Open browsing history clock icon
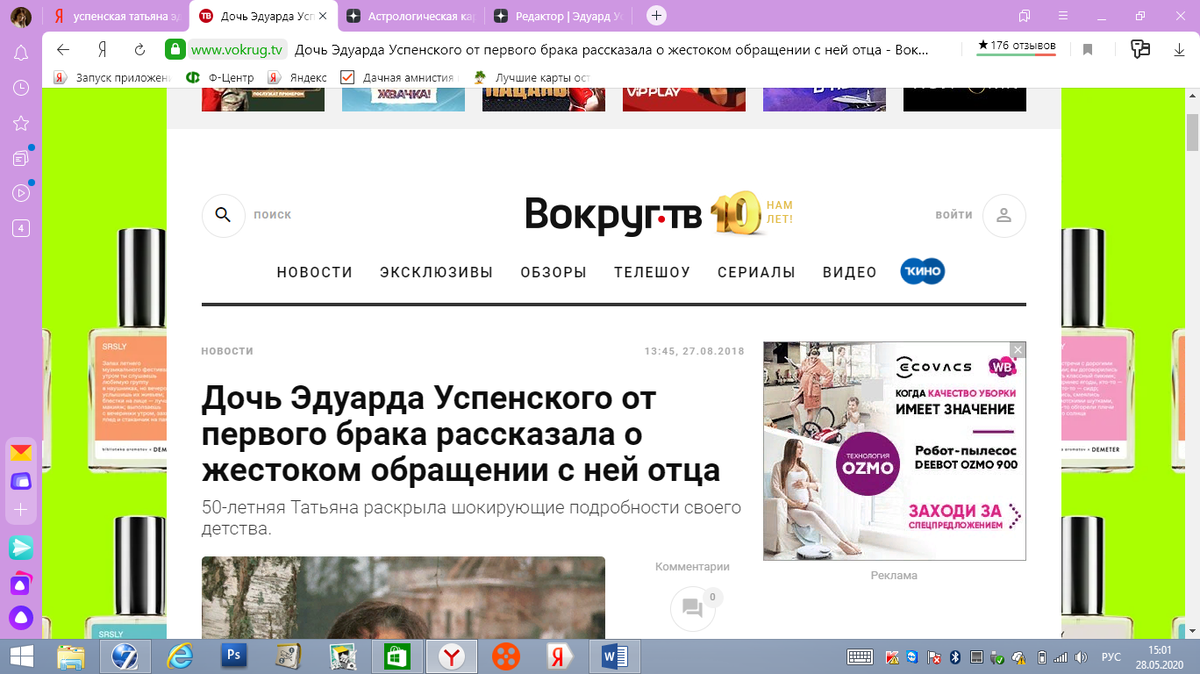This screenshot has height=674, width=1200. 20,88
